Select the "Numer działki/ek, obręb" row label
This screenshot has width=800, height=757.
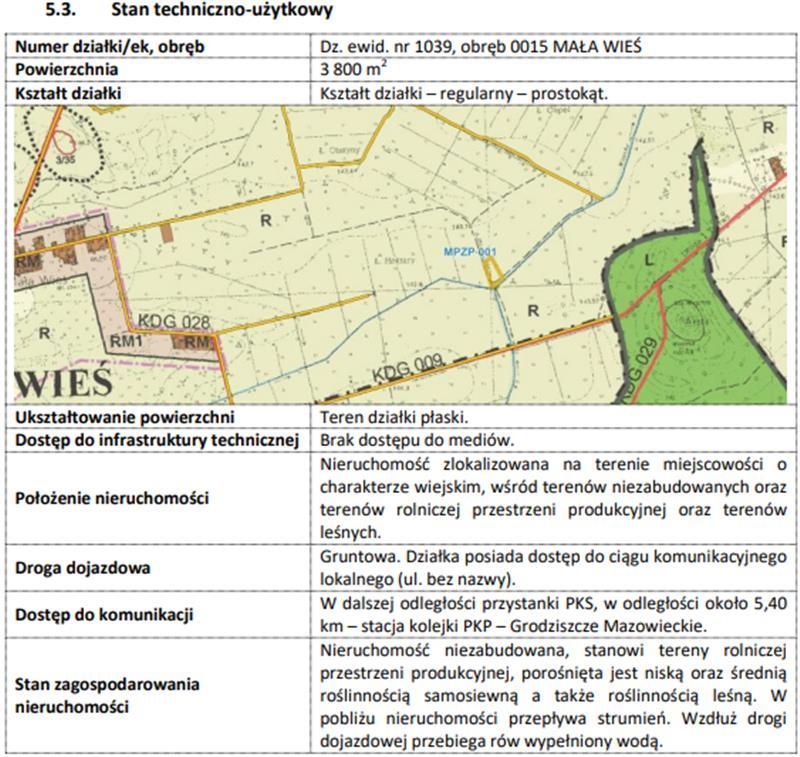(x=110, y=46)
